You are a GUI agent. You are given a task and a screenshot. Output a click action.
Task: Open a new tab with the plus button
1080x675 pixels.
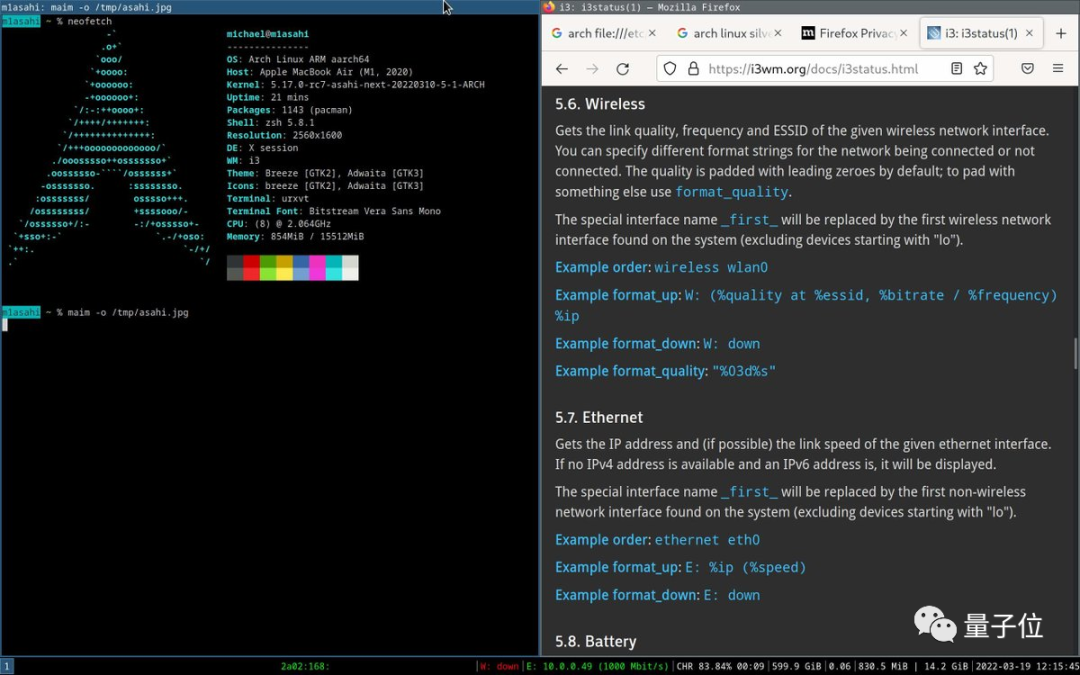1061,33
